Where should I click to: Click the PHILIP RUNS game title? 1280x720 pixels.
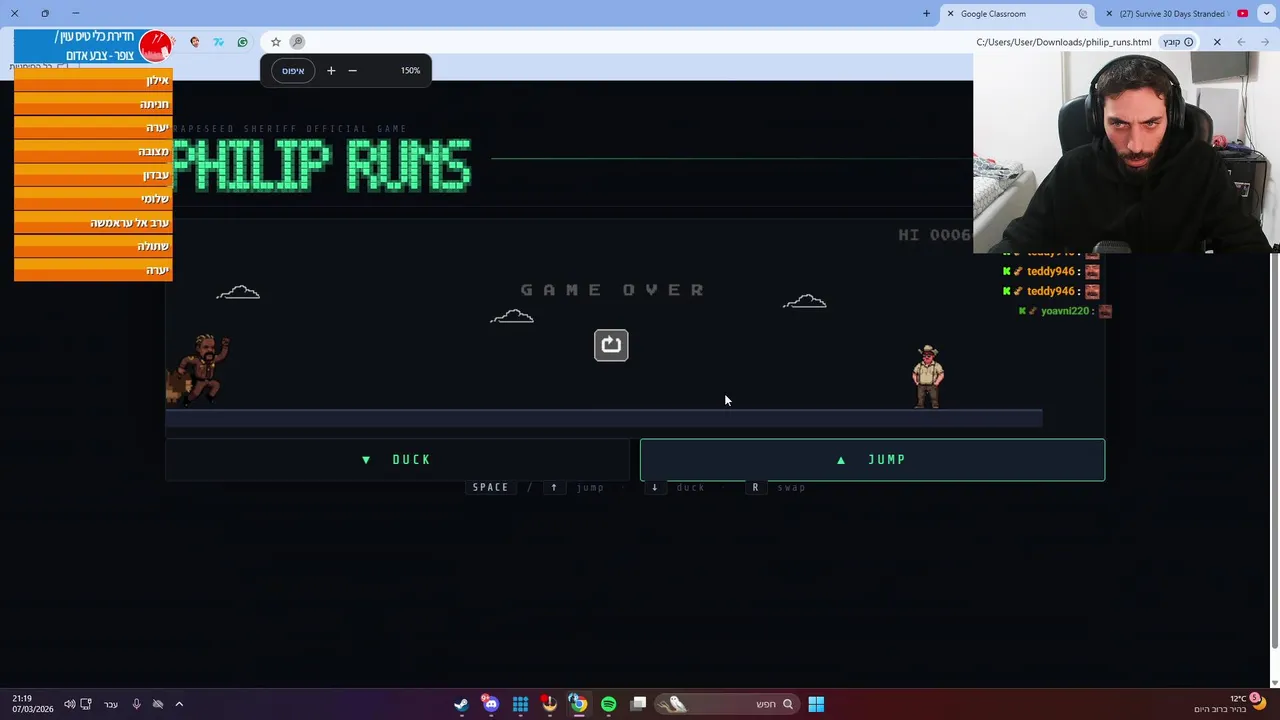click(322, 166)
